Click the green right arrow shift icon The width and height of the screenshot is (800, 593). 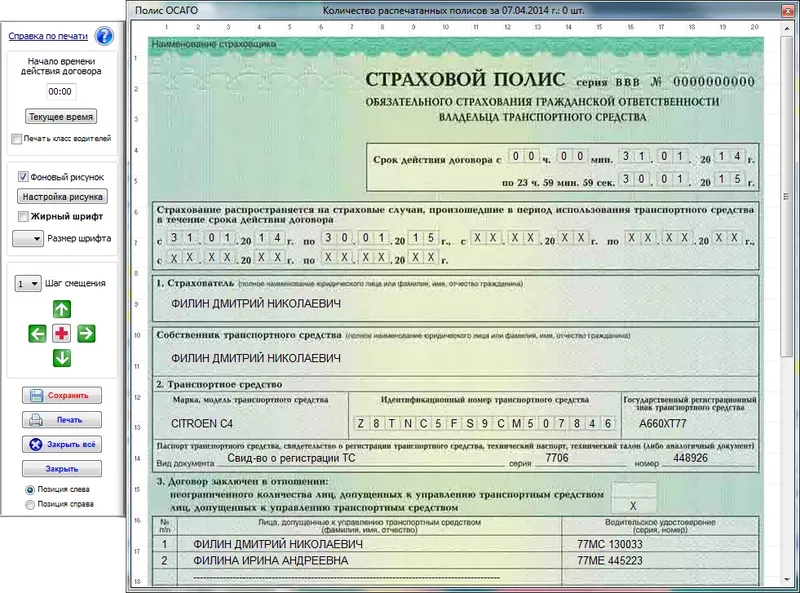tap(85, 333)
